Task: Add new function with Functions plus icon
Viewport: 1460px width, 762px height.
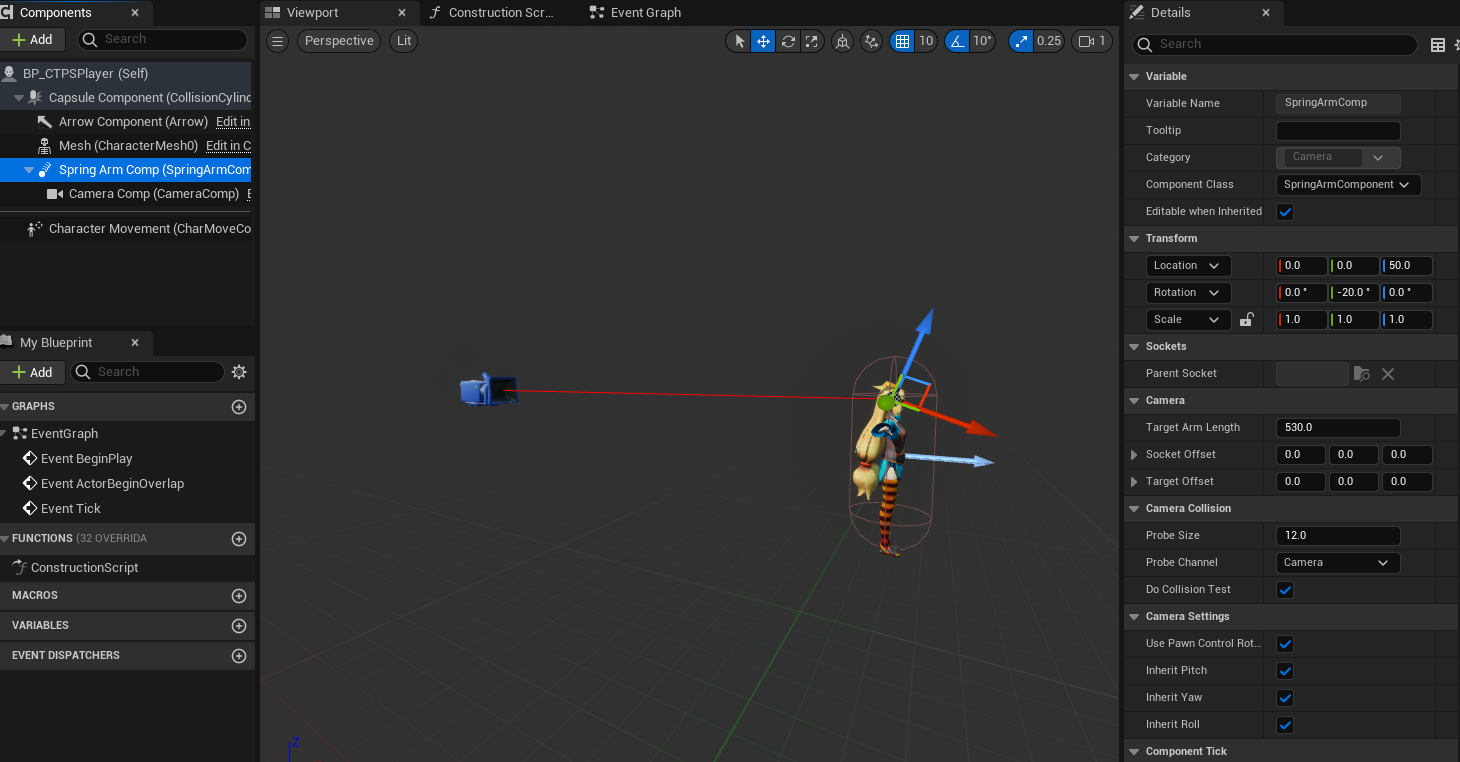Action: (x=239, y=539)
